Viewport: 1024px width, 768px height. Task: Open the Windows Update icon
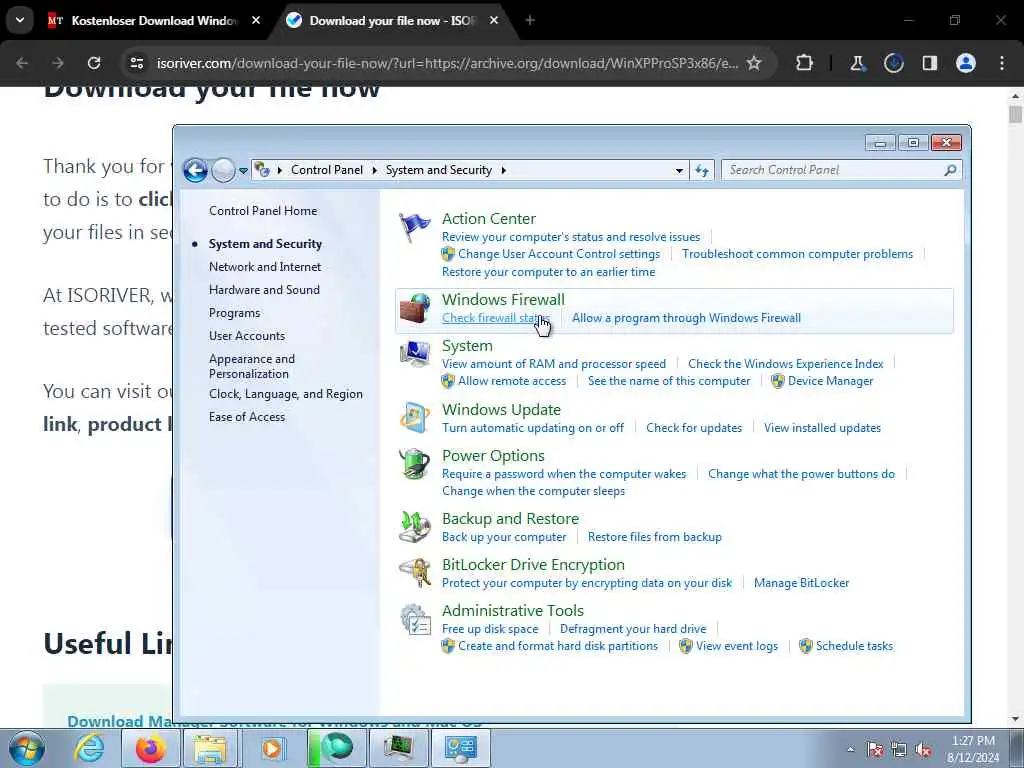click(x=415, y=418)
